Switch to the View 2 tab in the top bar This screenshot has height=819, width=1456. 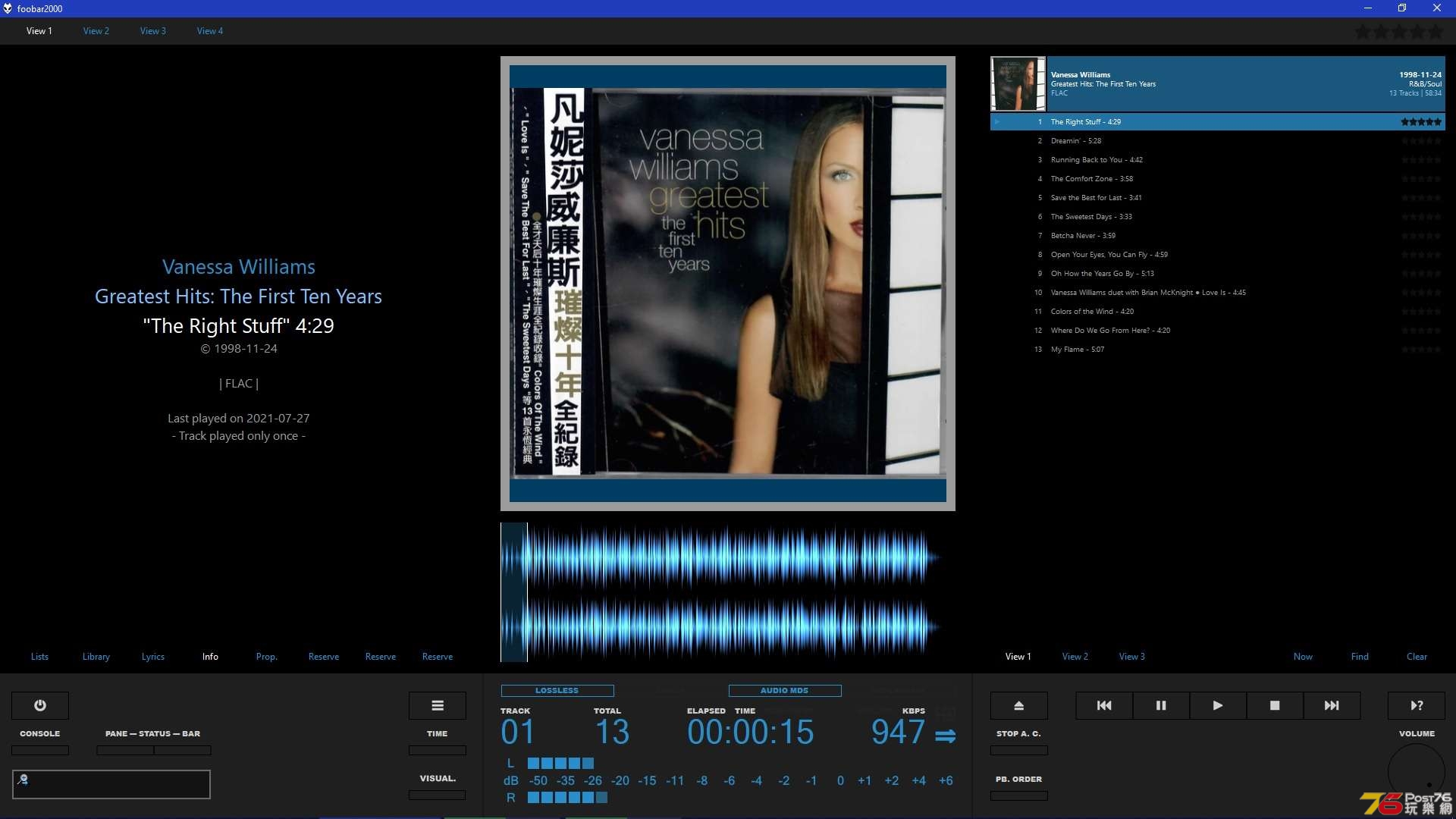96,31
